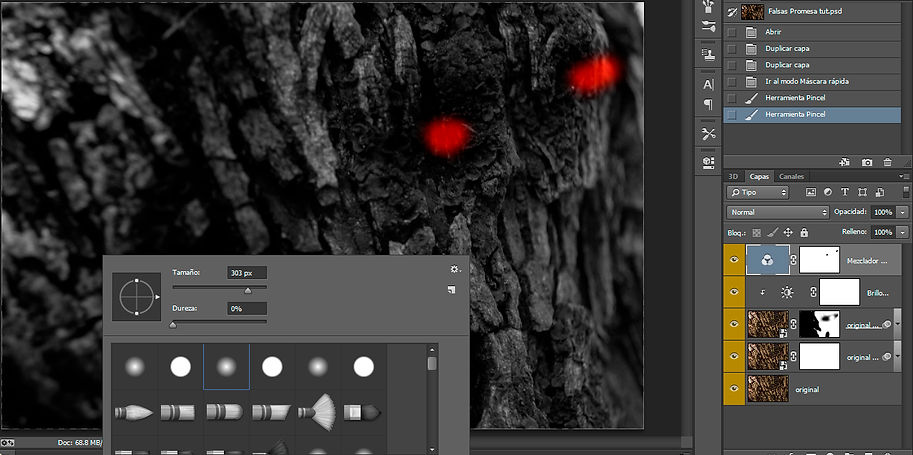This screenshot has height=455, width=913.
Task: Open the layer filter Tipo dropdown
Action: tap(758, 192)
